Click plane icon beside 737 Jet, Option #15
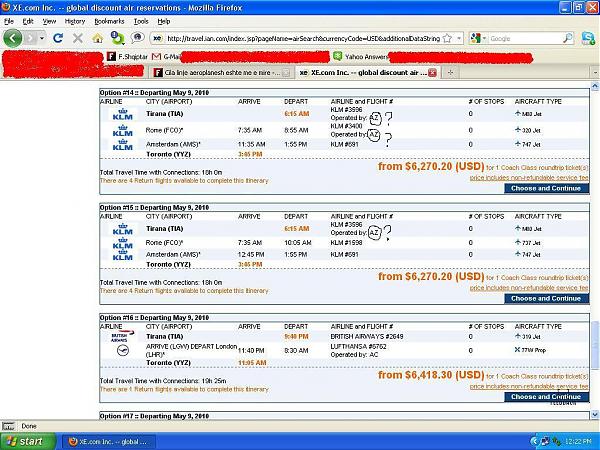Image resolution: width=600 pixels, height=450 pixels. point(518,243)
